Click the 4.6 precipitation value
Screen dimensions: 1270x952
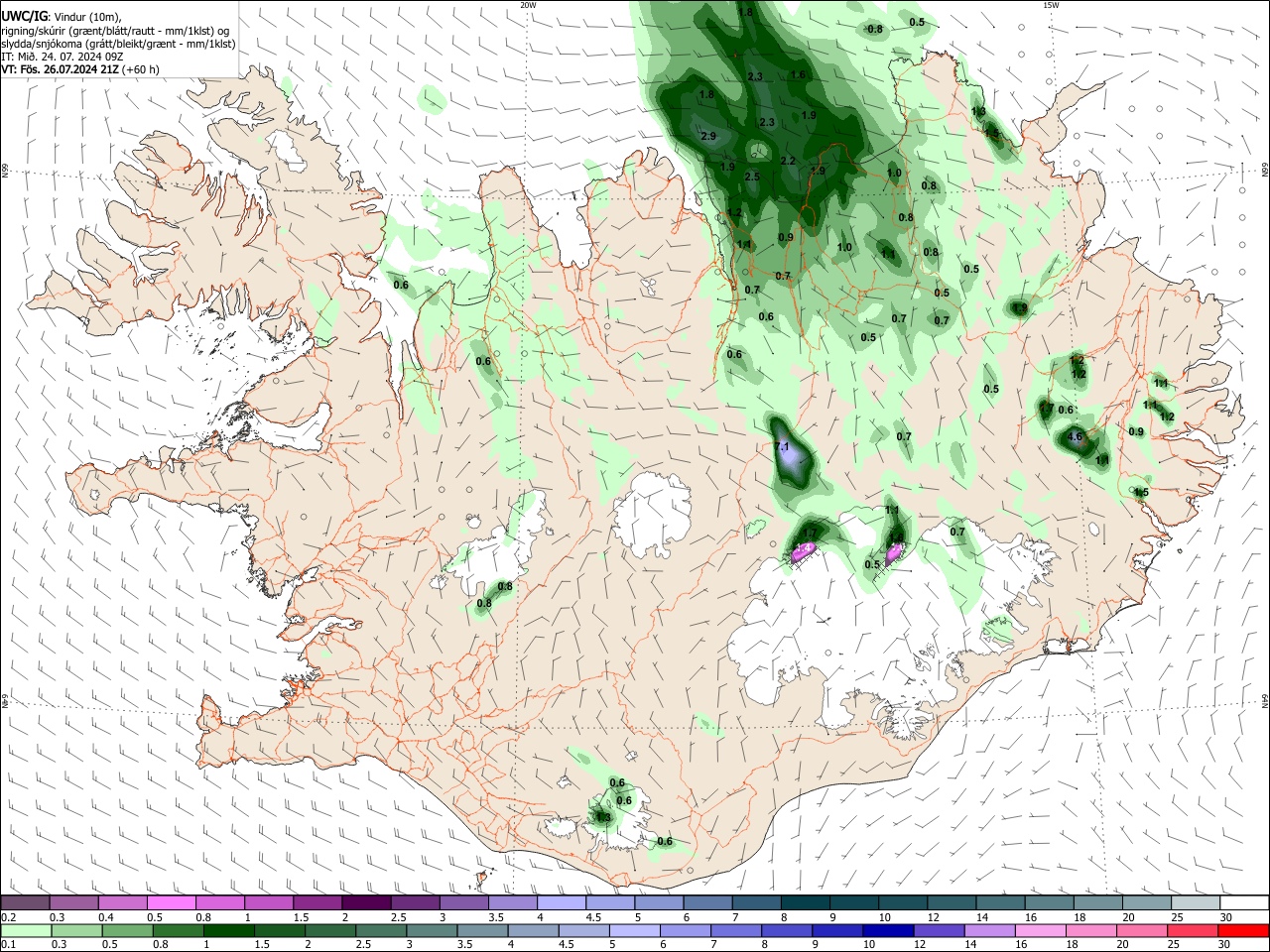click(x=1075, y=436)
